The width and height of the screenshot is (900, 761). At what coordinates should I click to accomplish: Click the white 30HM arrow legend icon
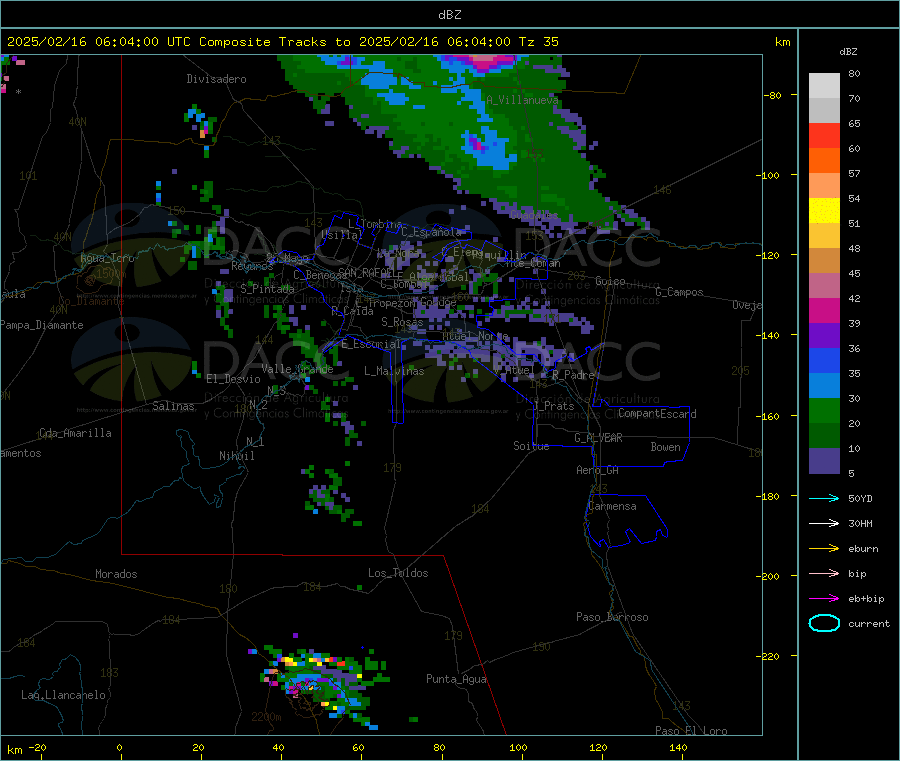click(x=824, y=523)
